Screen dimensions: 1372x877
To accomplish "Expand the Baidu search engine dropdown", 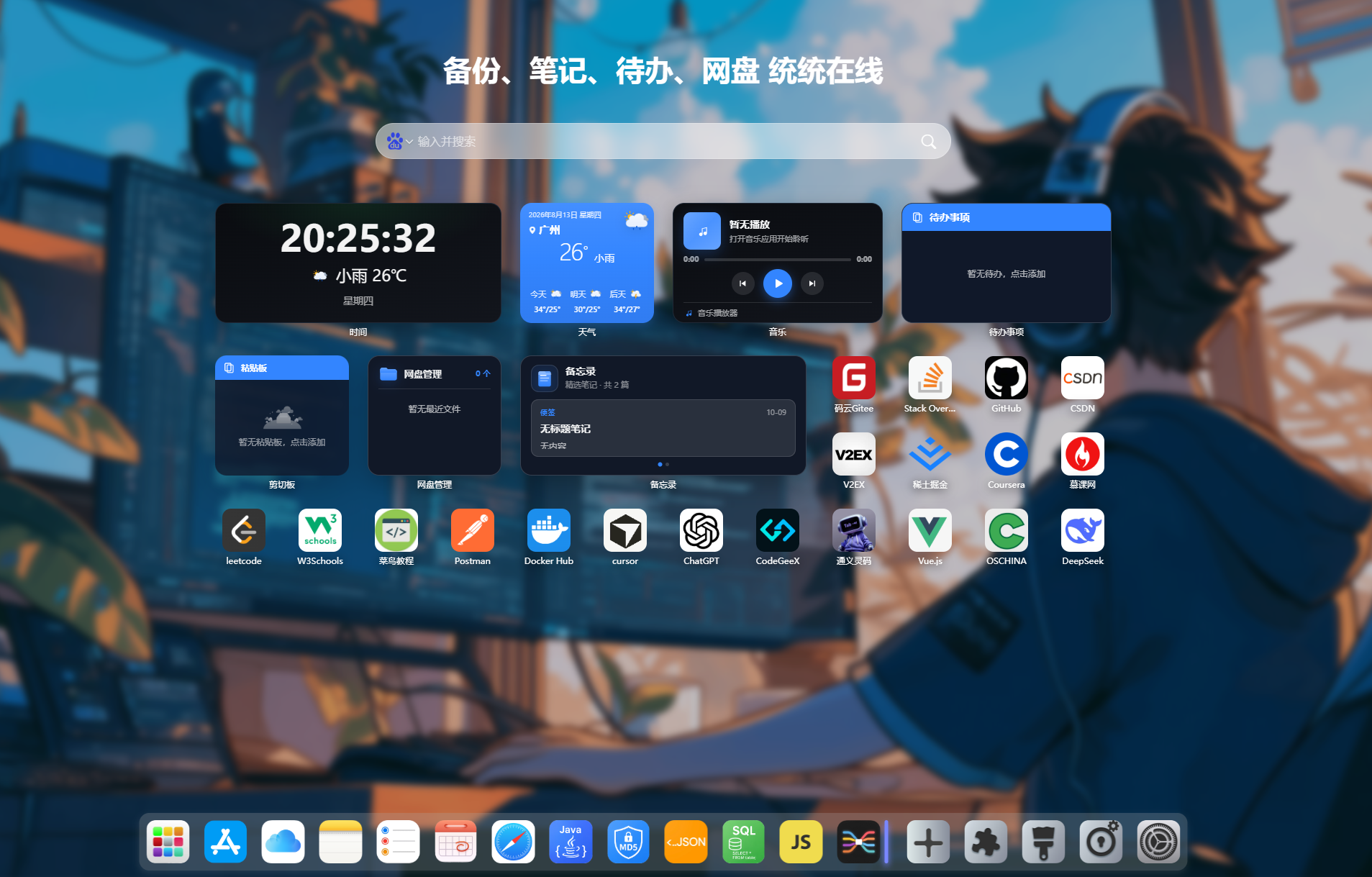I will click(x=399, y=141).
